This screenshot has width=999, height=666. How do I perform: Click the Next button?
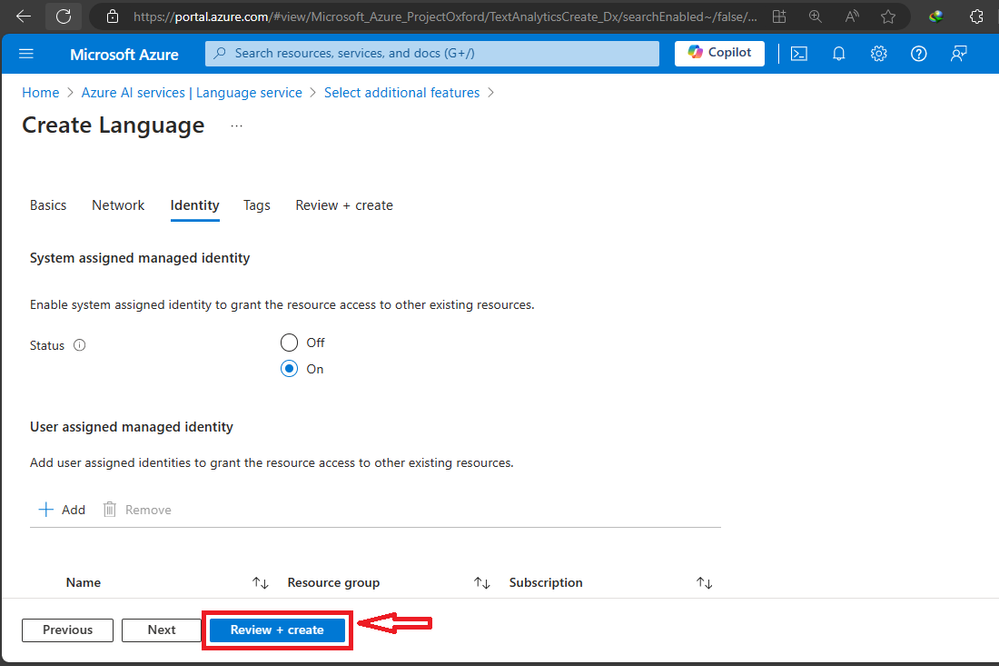click(x=162, y=630)
